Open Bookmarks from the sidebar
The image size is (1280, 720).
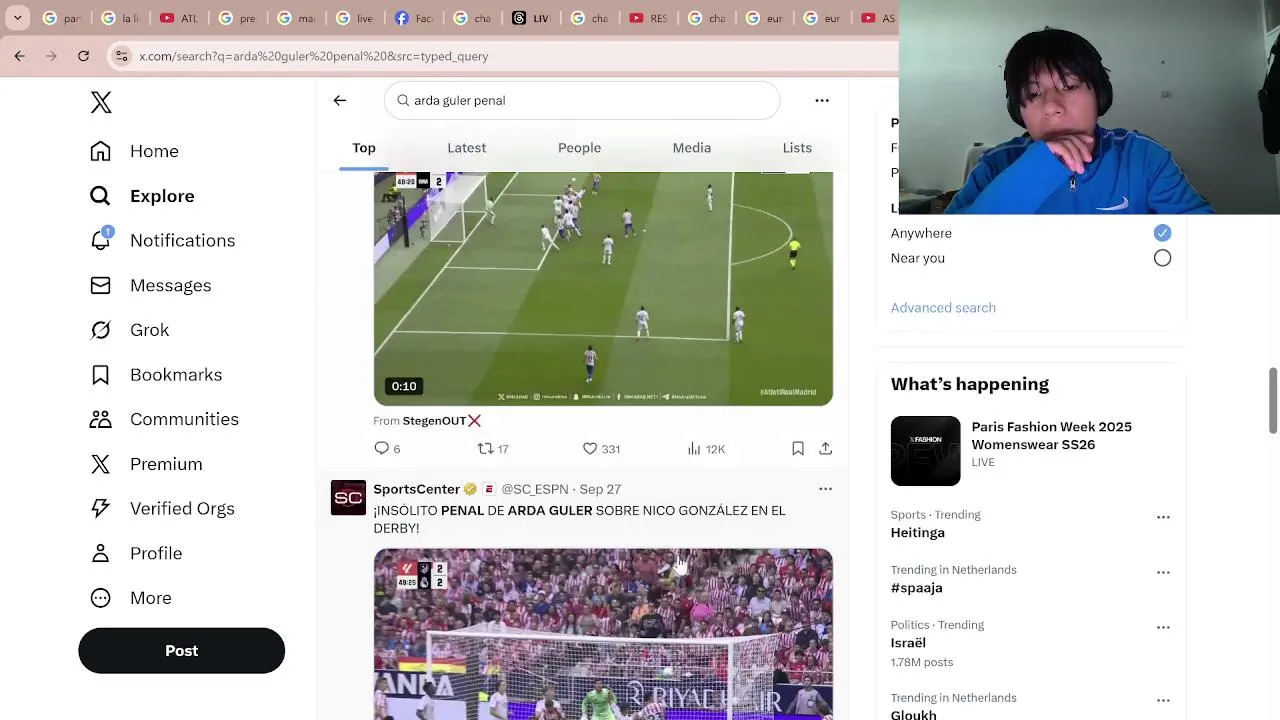pos(156,375)
